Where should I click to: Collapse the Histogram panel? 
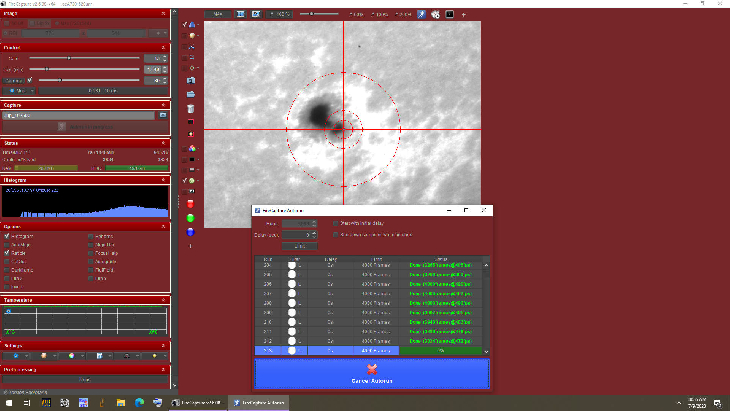point(163,180)
